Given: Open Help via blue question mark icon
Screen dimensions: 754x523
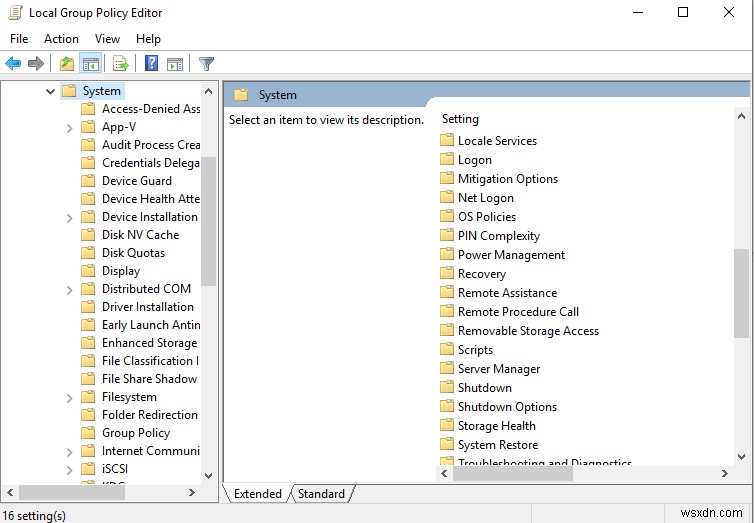Looking at the screenshot, I should click(x=151, y=63).
